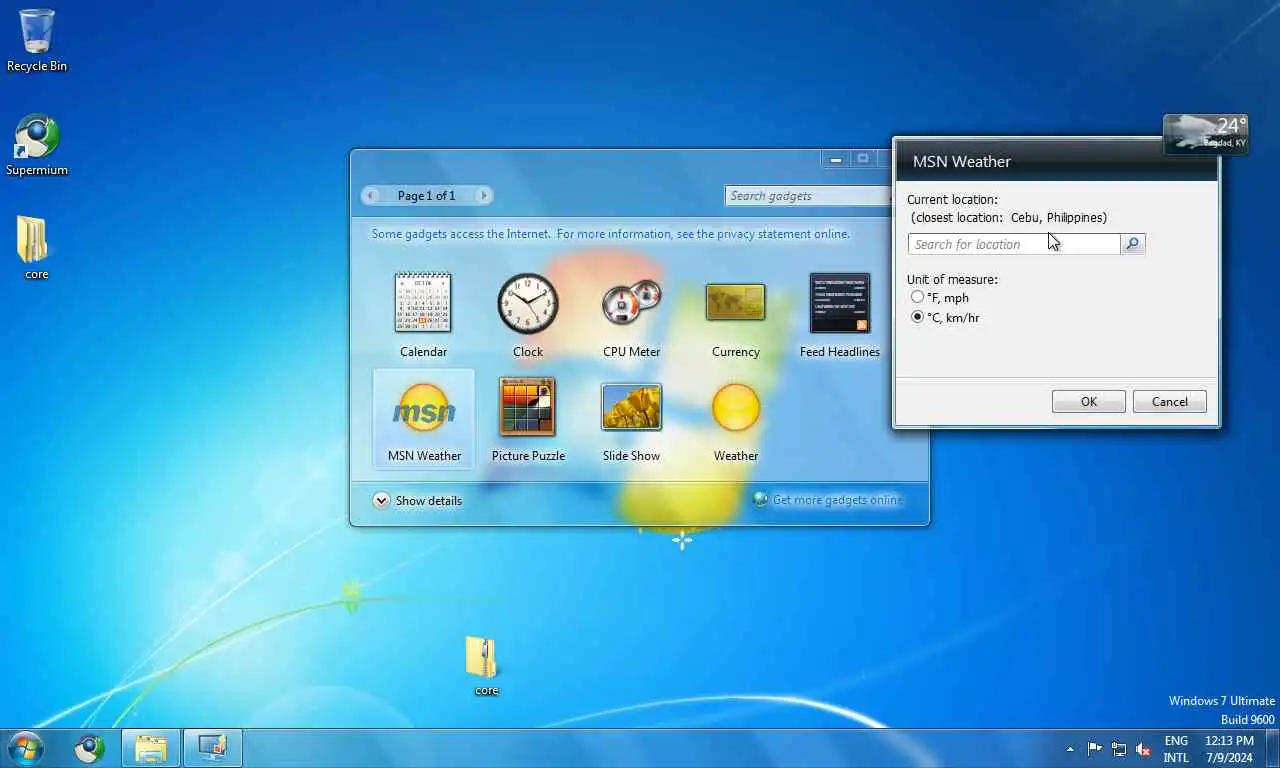Image resolution: width=1280 pixels, height=768 pixels.
Task: Click the ENG INTL language indicator
Action: pos(1176,749)
